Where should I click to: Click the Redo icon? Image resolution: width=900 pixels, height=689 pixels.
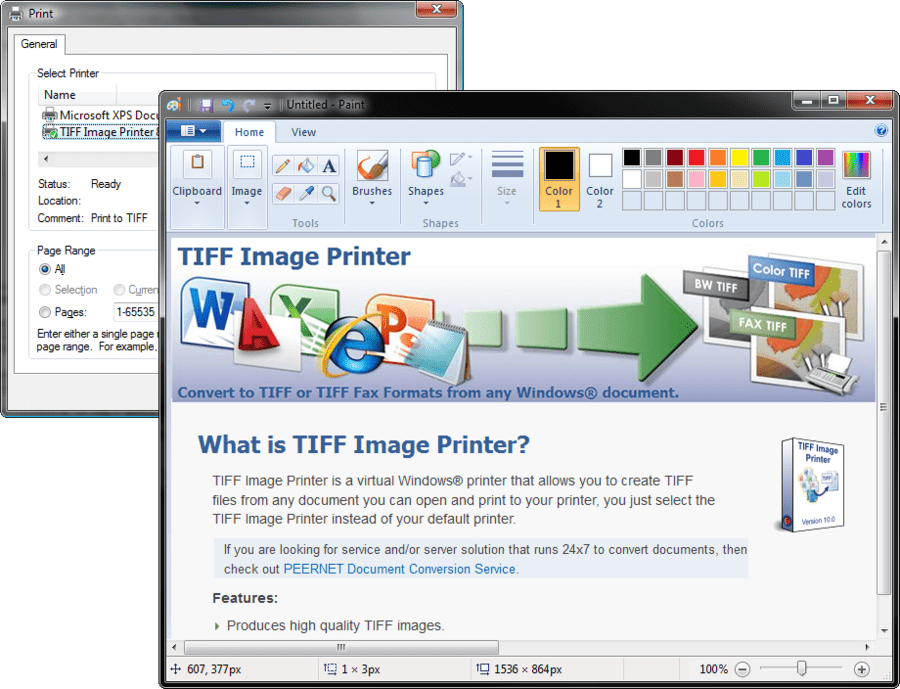point(249,104)
